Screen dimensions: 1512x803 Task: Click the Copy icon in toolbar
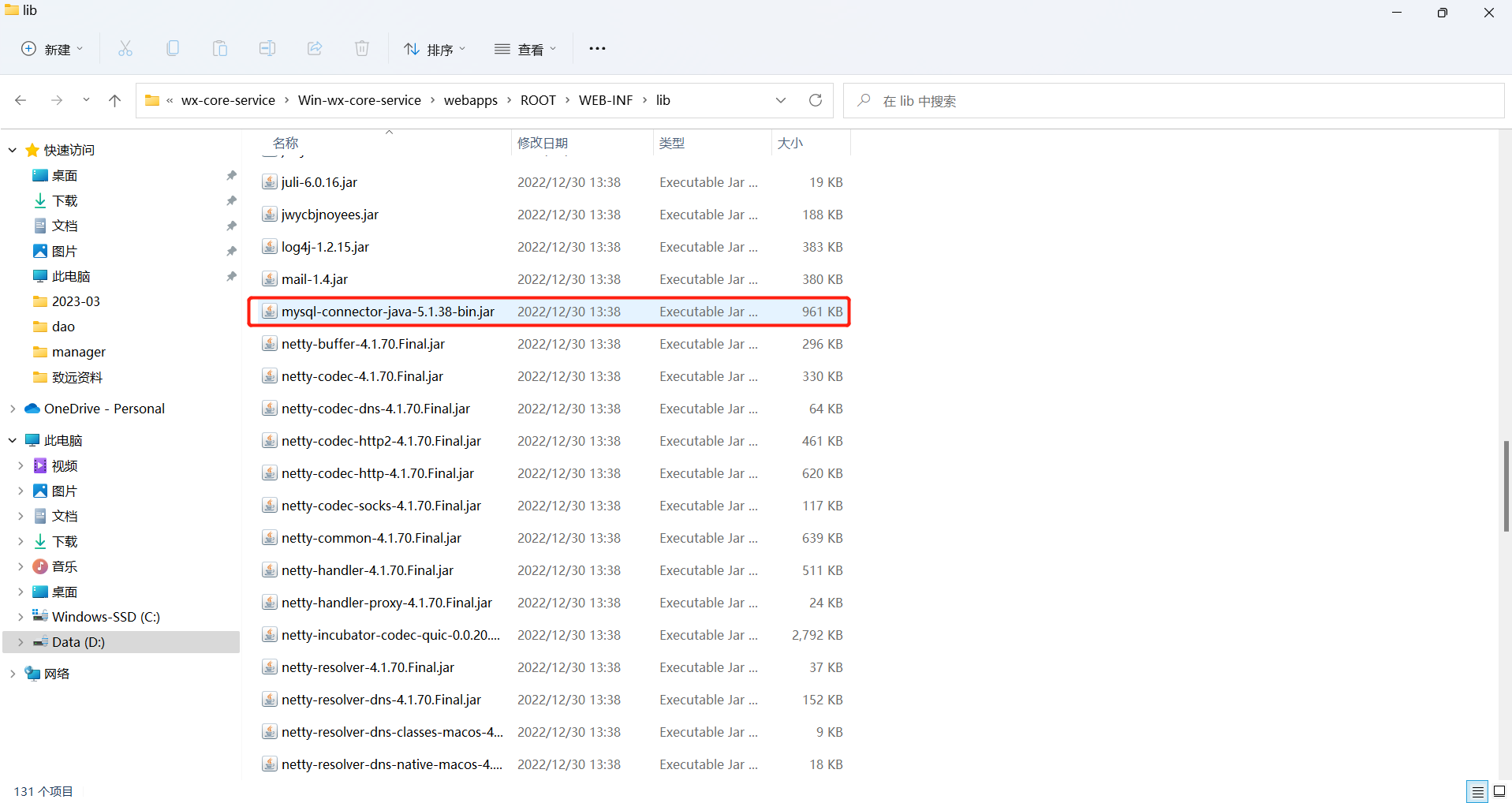pos(173,49)
